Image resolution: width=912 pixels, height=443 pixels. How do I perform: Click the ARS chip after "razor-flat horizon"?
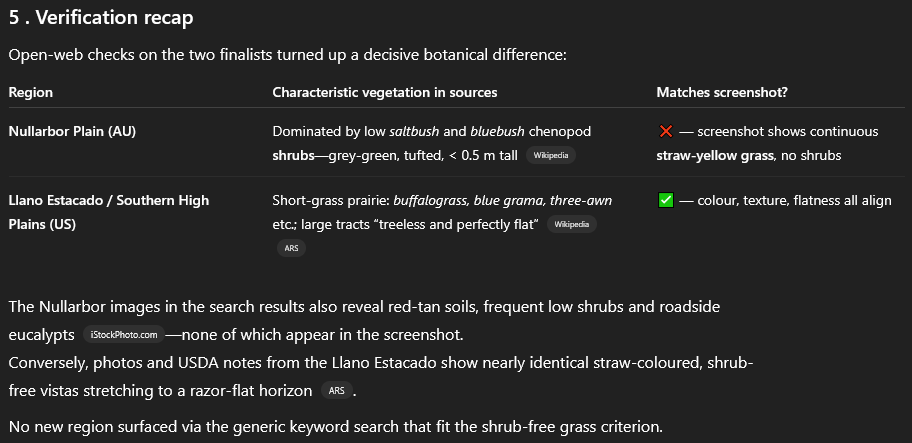point(337,391)
